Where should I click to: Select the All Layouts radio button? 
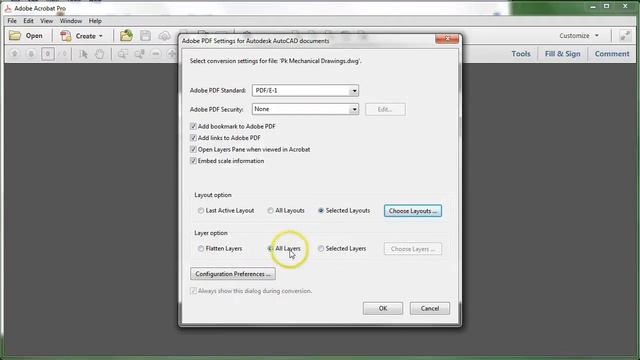270,211
